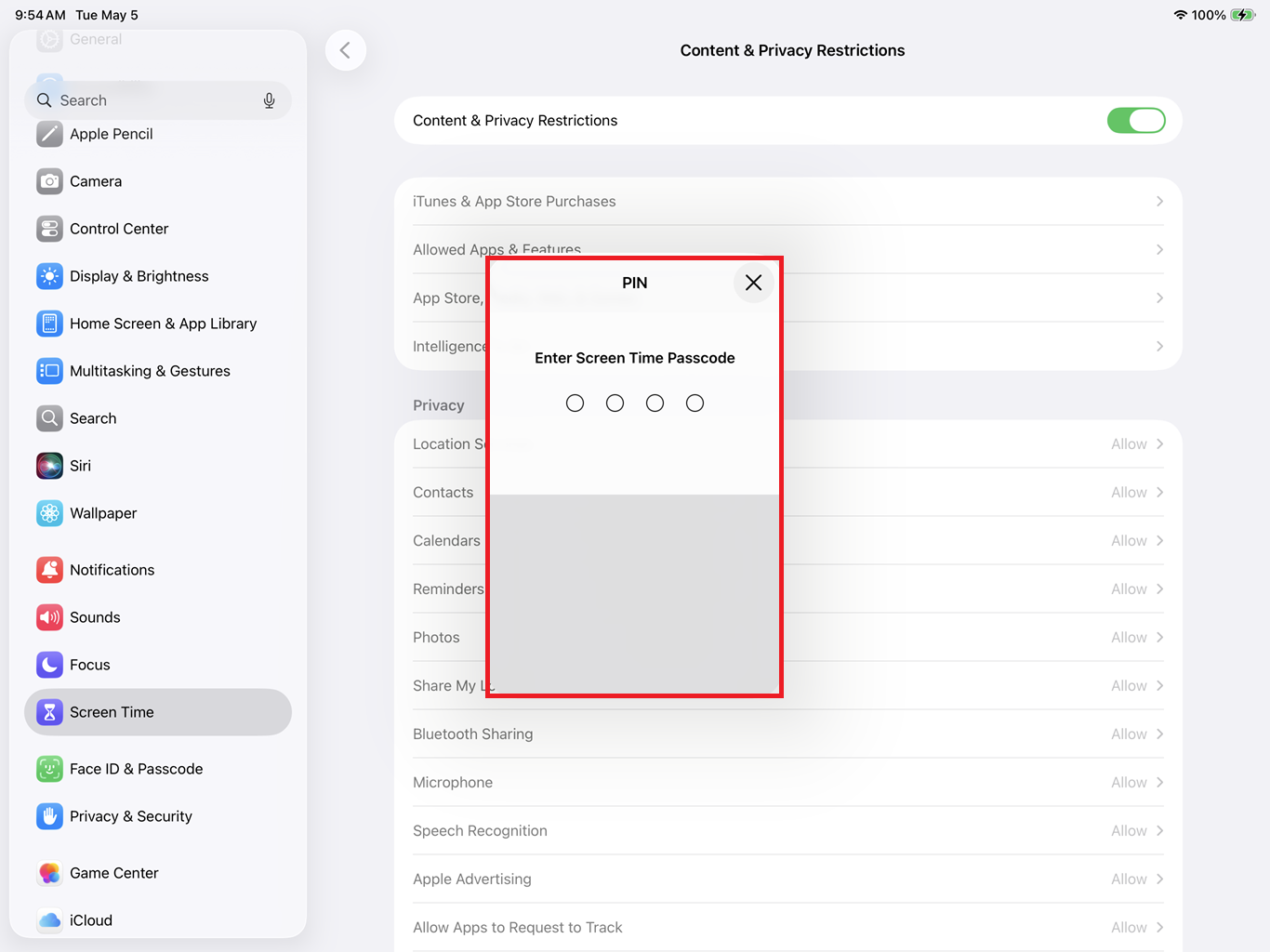Open Speech Recognition privacy setting
Viewport: 1270px width, 952px height.
[788, 831]
